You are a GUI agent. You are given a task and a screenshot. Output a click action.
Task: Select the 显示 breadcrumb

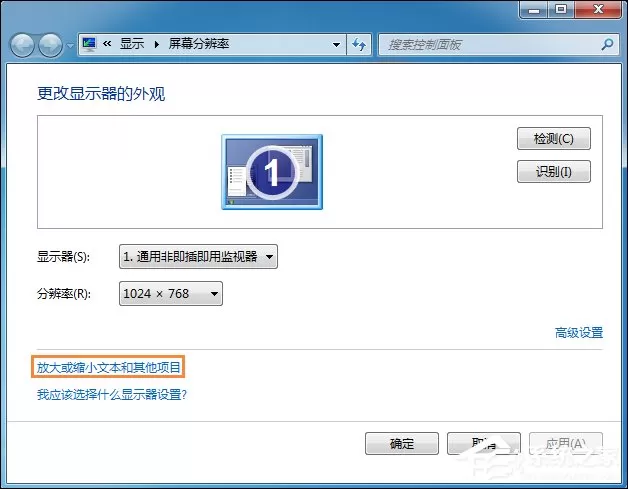[132, 44]
